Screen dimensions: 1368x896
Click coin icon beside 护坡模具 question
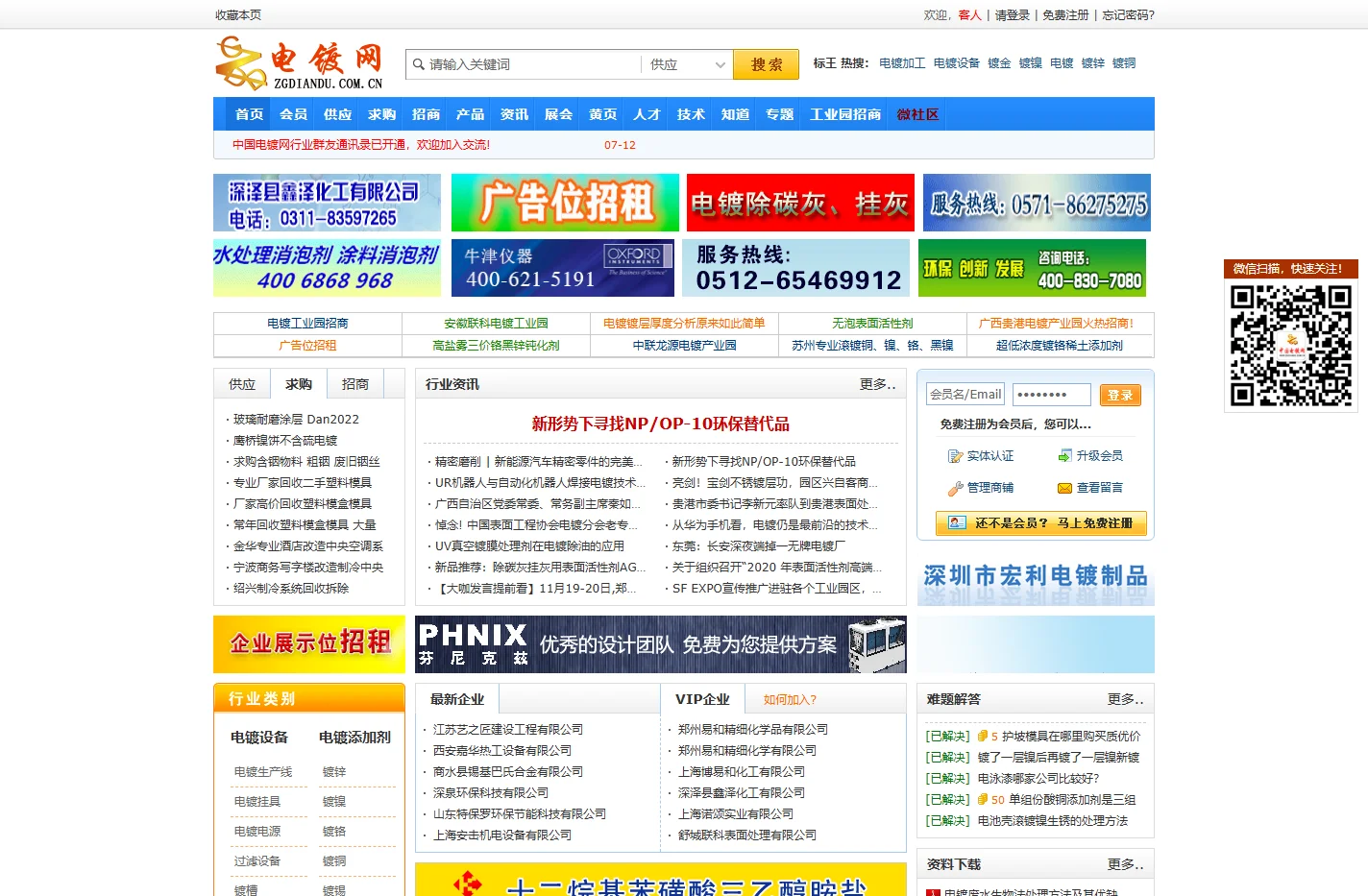point(982,737)
